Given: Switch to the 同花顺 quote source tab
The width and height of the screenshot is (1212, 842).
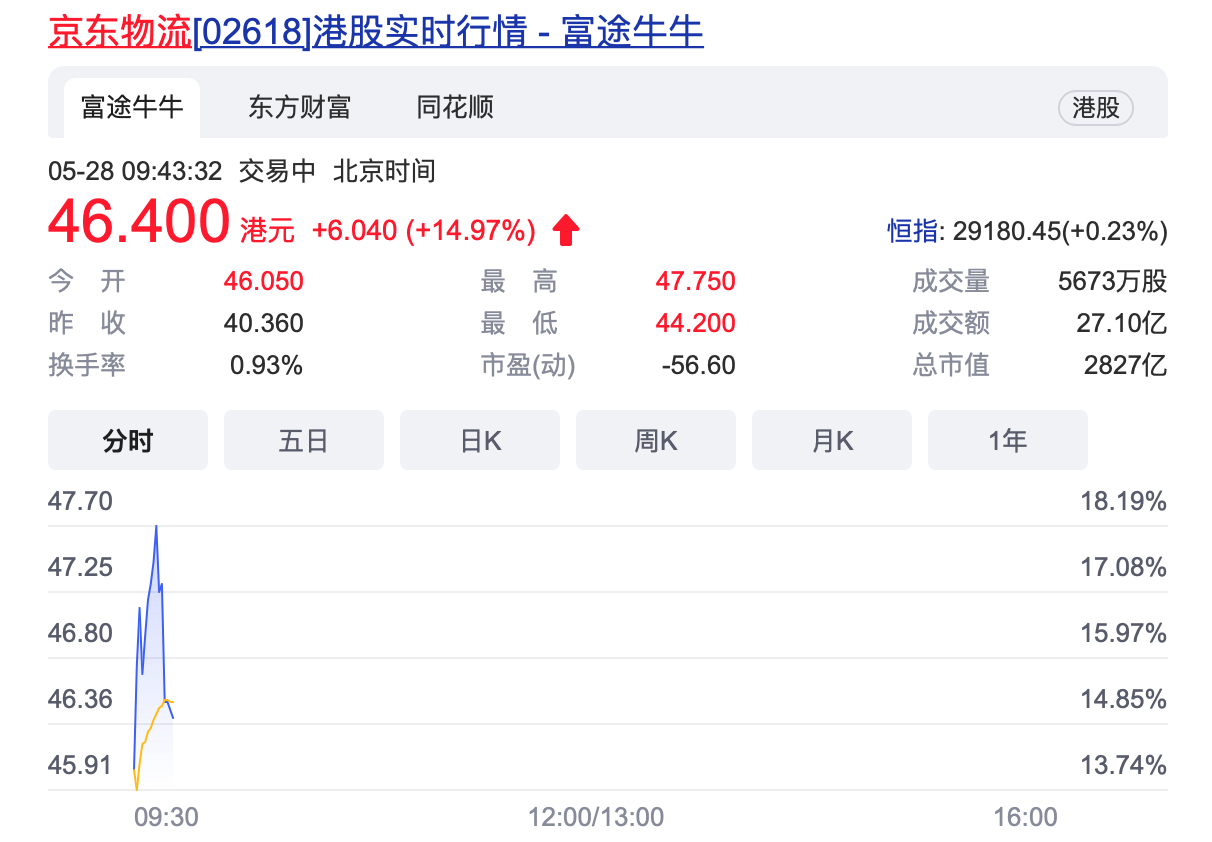Looking at the screenshot, I should 453,107.
